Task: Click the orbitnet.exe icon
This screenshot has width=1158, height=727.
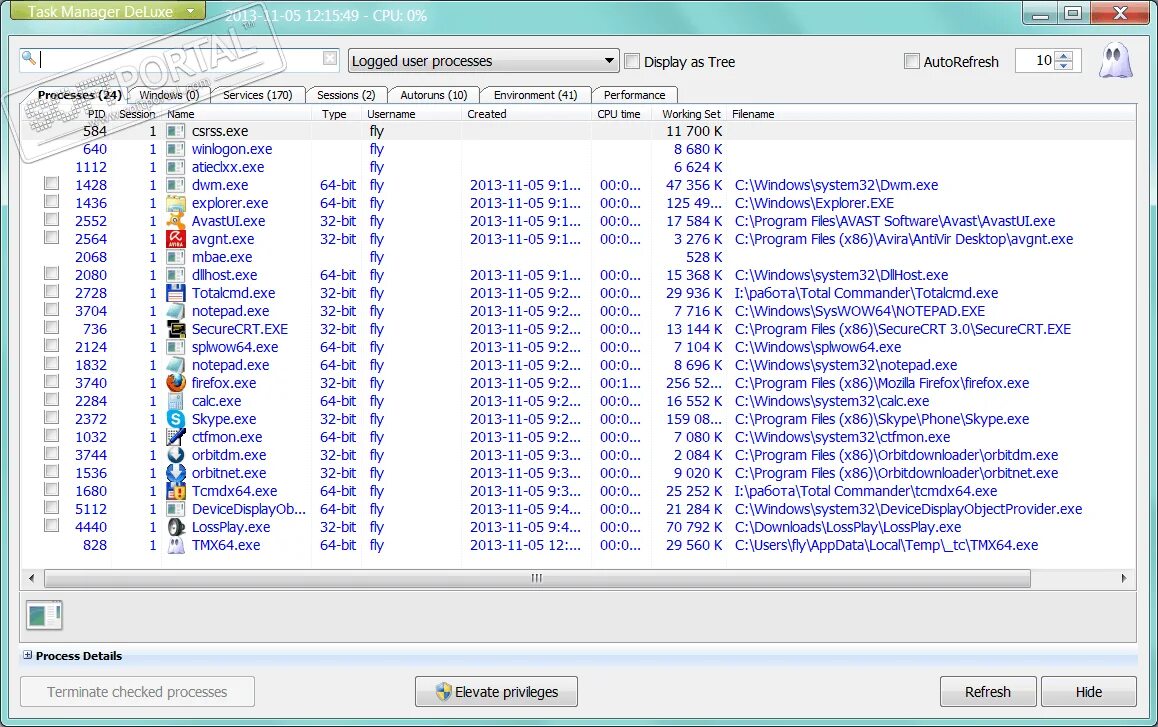Action: [x=176, y=473]
